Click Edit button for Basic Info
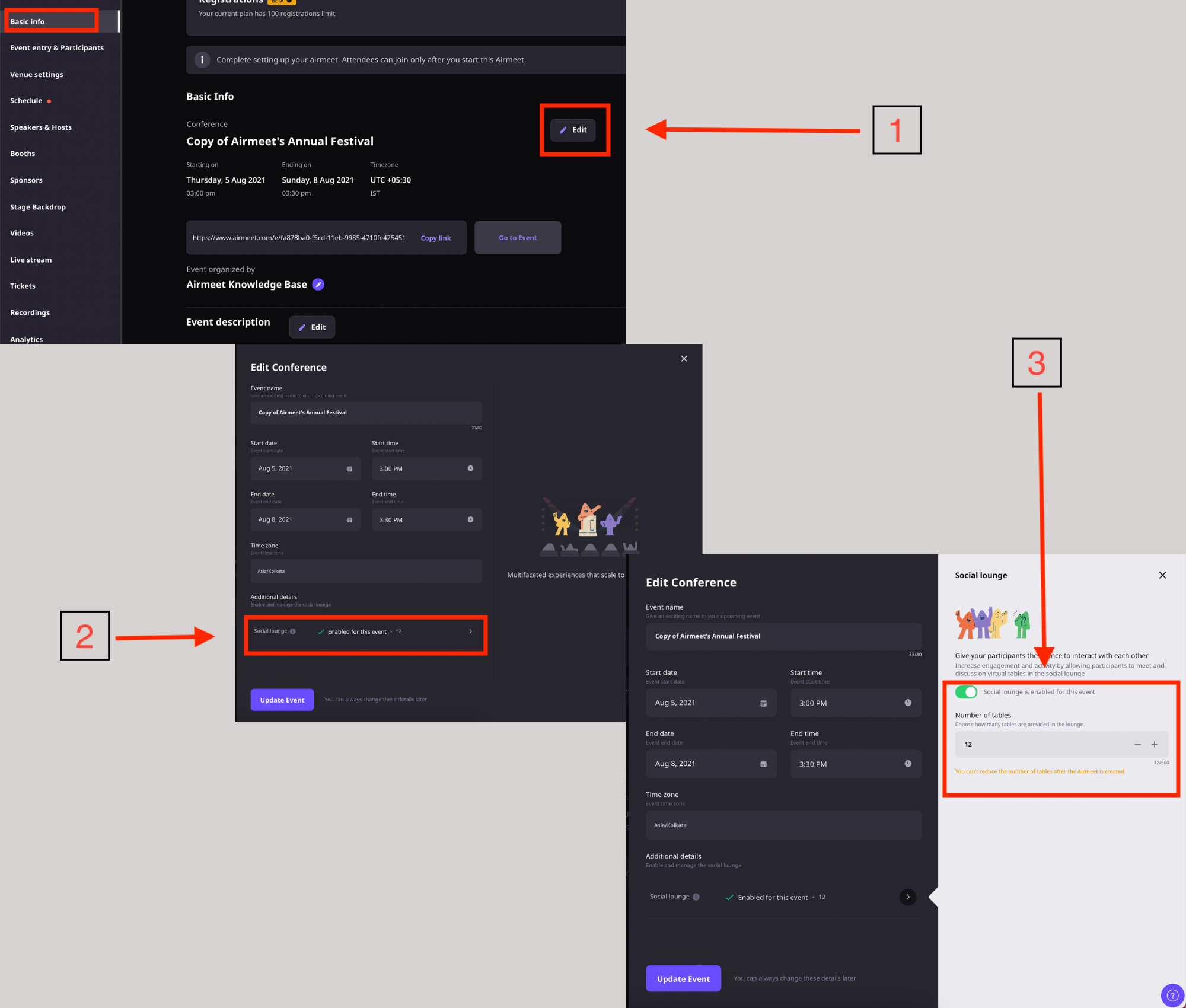Viewport: 1186px width, 1008px height. pyautogui.click(x=573, y=130)
